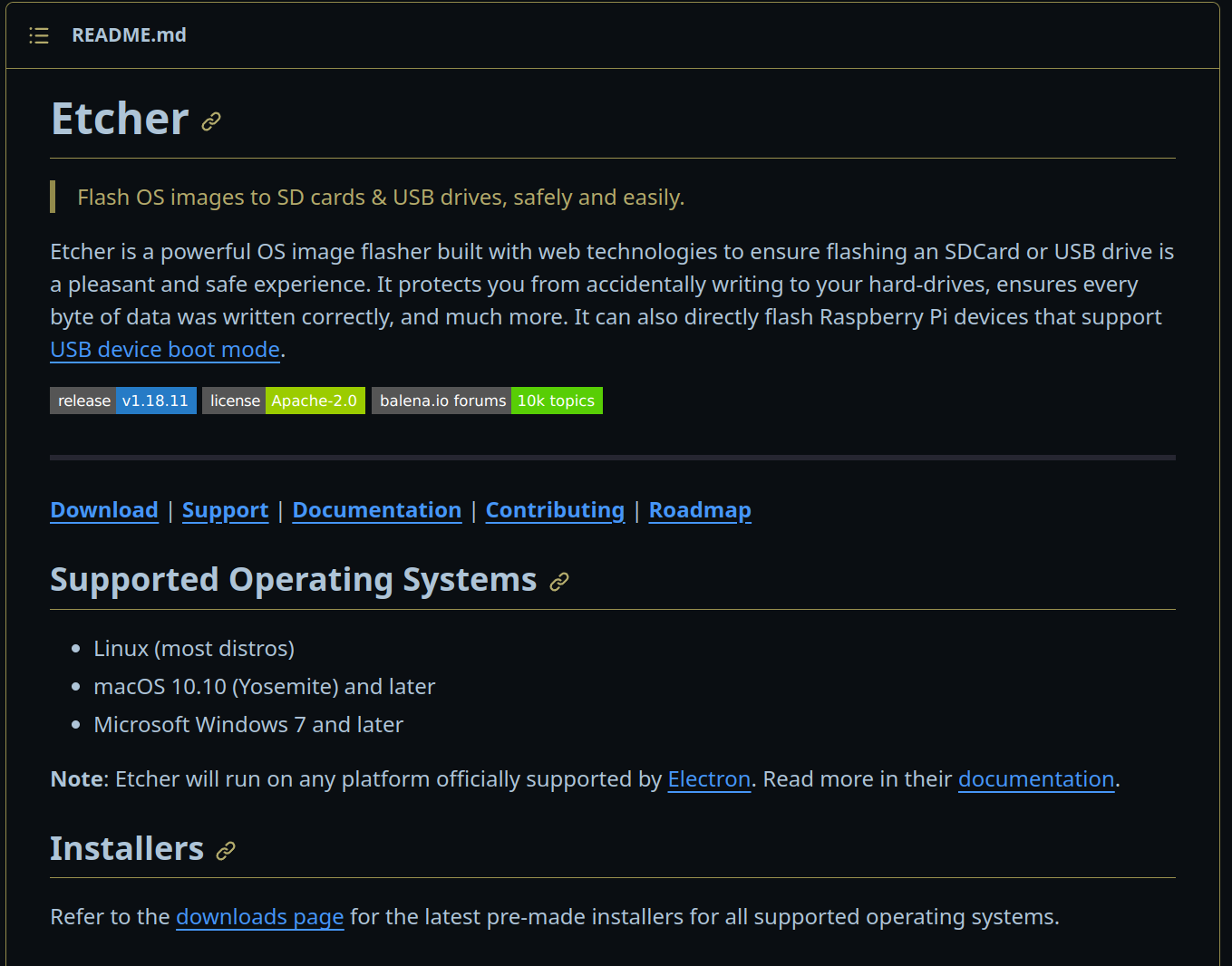The image size is (1232, 966).
Task: Click the bold 'Note' text
Action: pyautogui.click(x=77, y=779)
